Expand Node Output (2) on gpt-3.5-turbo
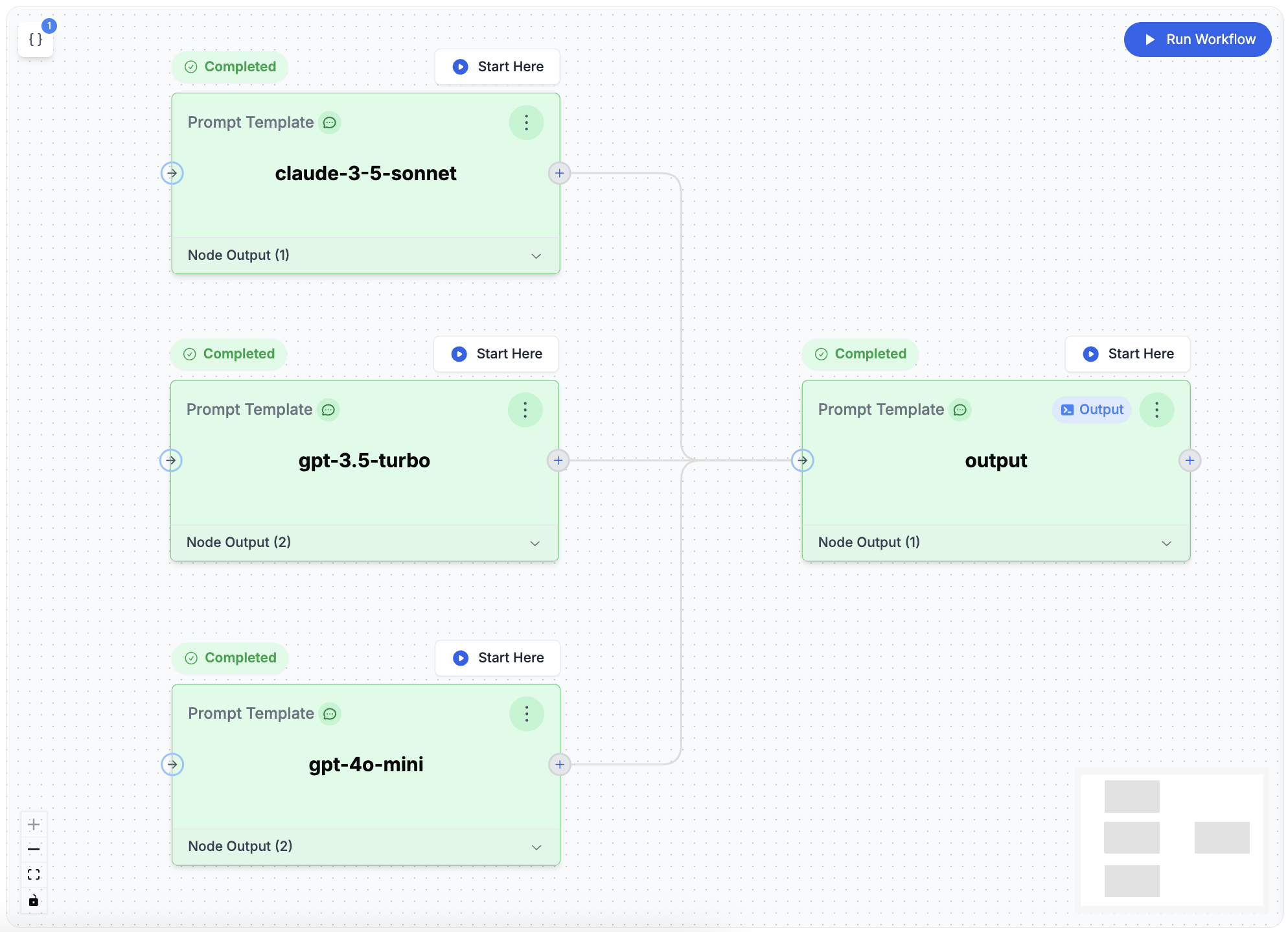The image size is (1288, 932). click(x=535, y=542)
